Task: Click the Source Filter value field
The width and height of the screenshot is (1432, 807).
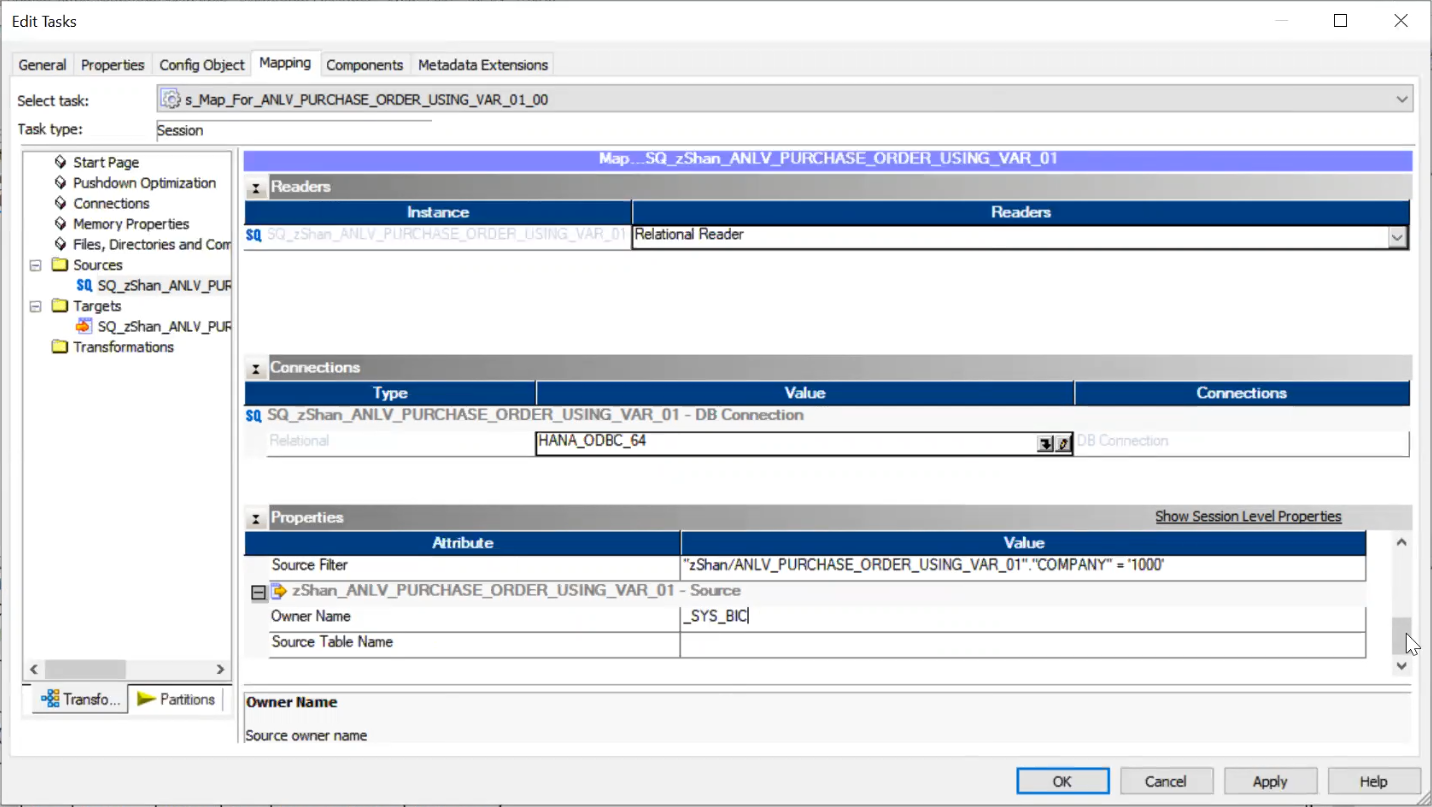Action: [x=1023, y=565]
